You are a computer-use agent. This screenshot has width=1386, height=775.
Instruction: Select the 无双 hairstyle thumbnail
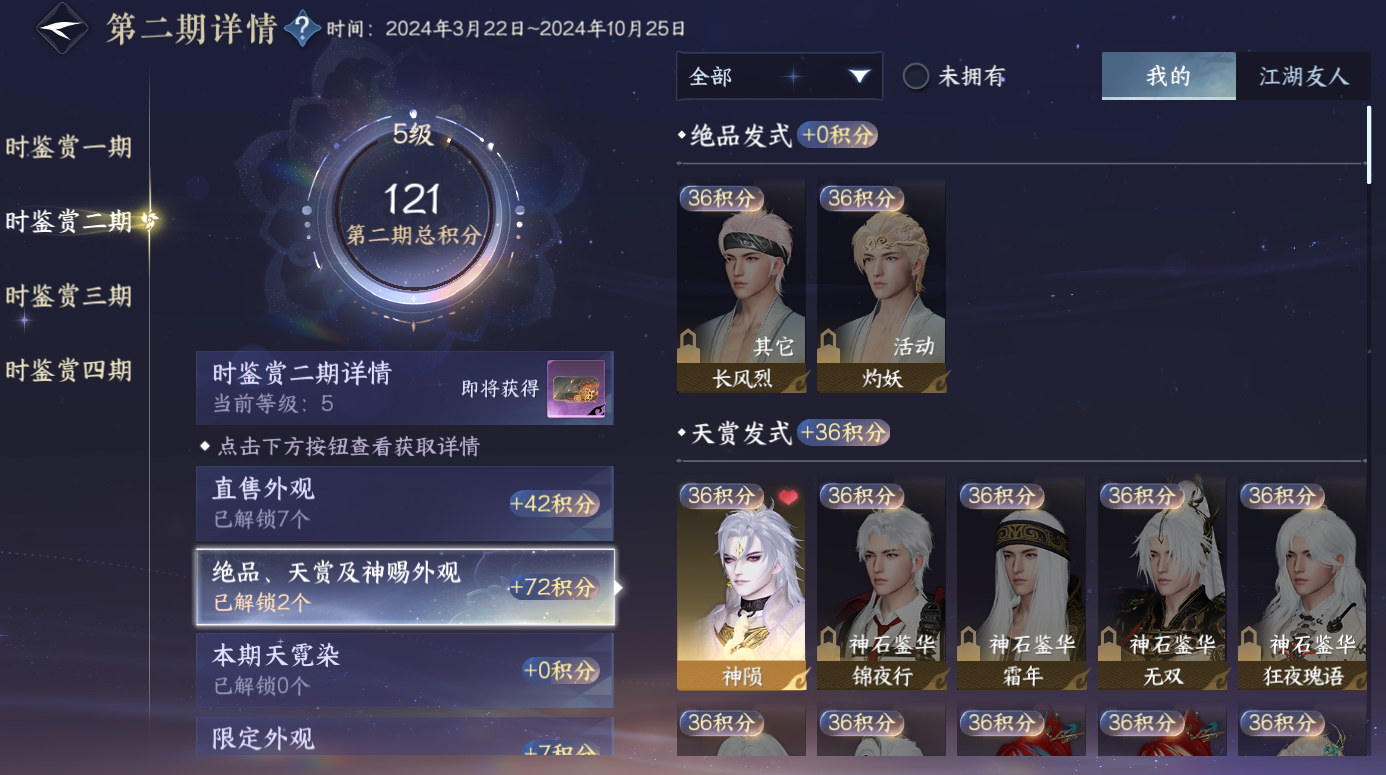1162,584
